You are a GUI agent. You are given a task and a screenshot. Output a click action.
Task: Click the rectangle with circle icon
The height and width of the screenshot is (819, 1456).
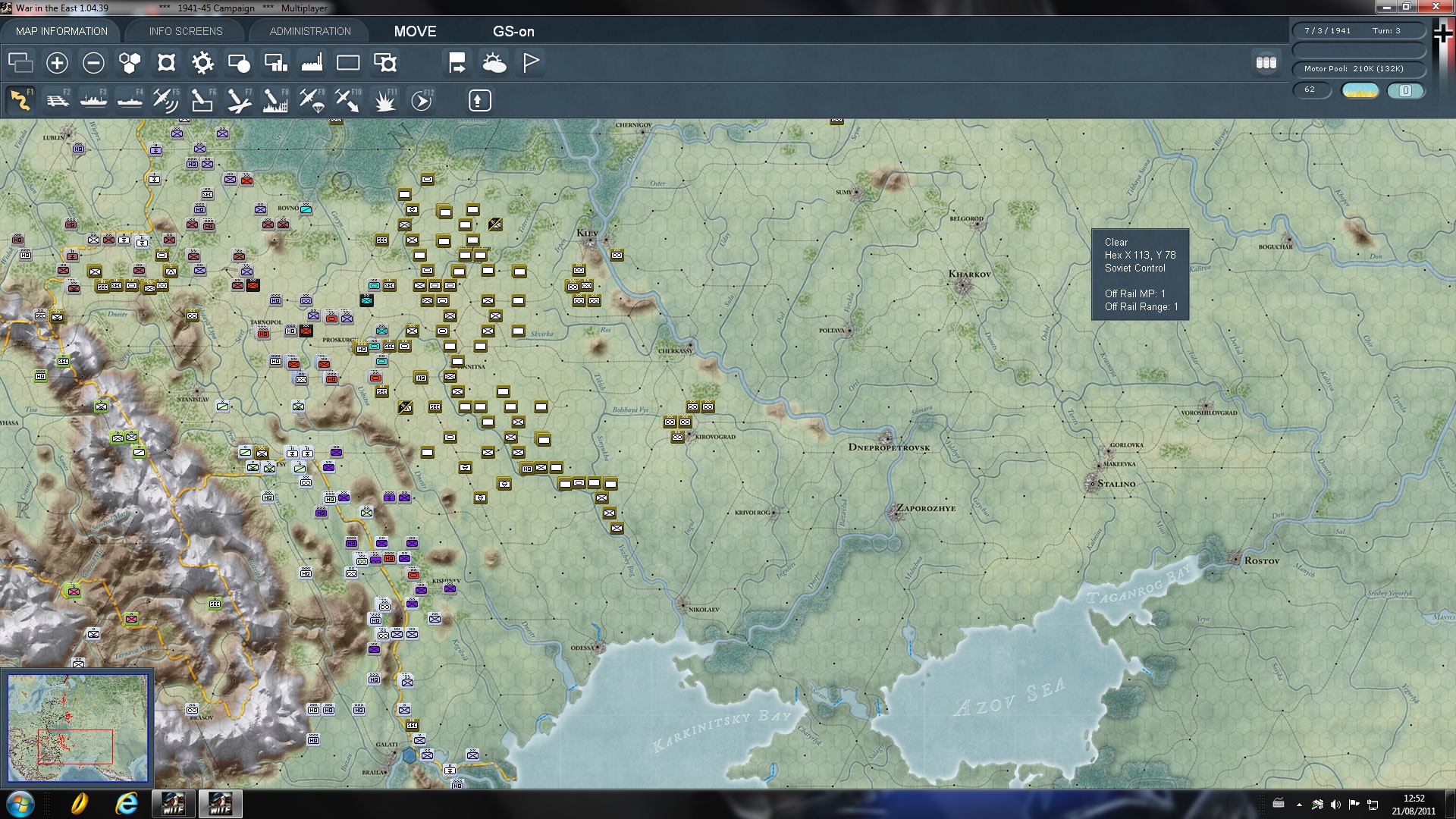click(239, 62)
